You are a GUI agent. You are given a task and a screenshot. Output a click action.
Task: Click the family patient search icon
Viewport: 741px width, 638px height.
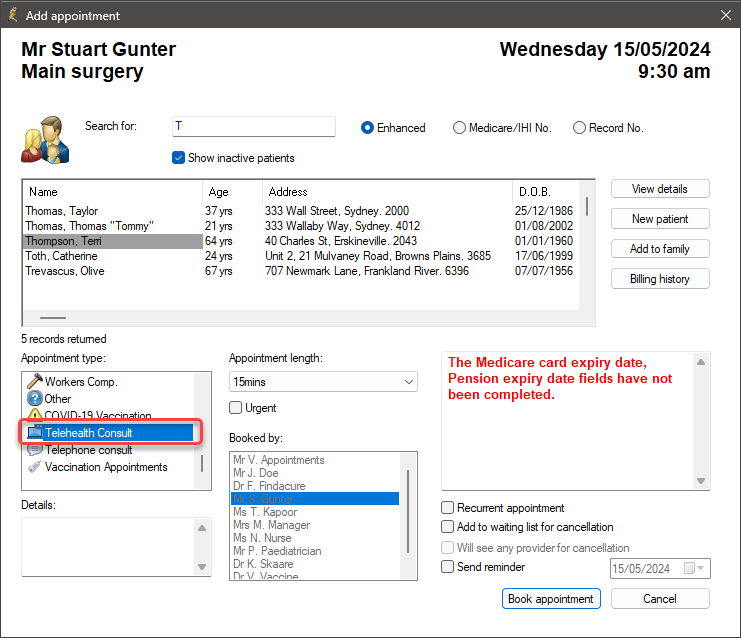45,140
